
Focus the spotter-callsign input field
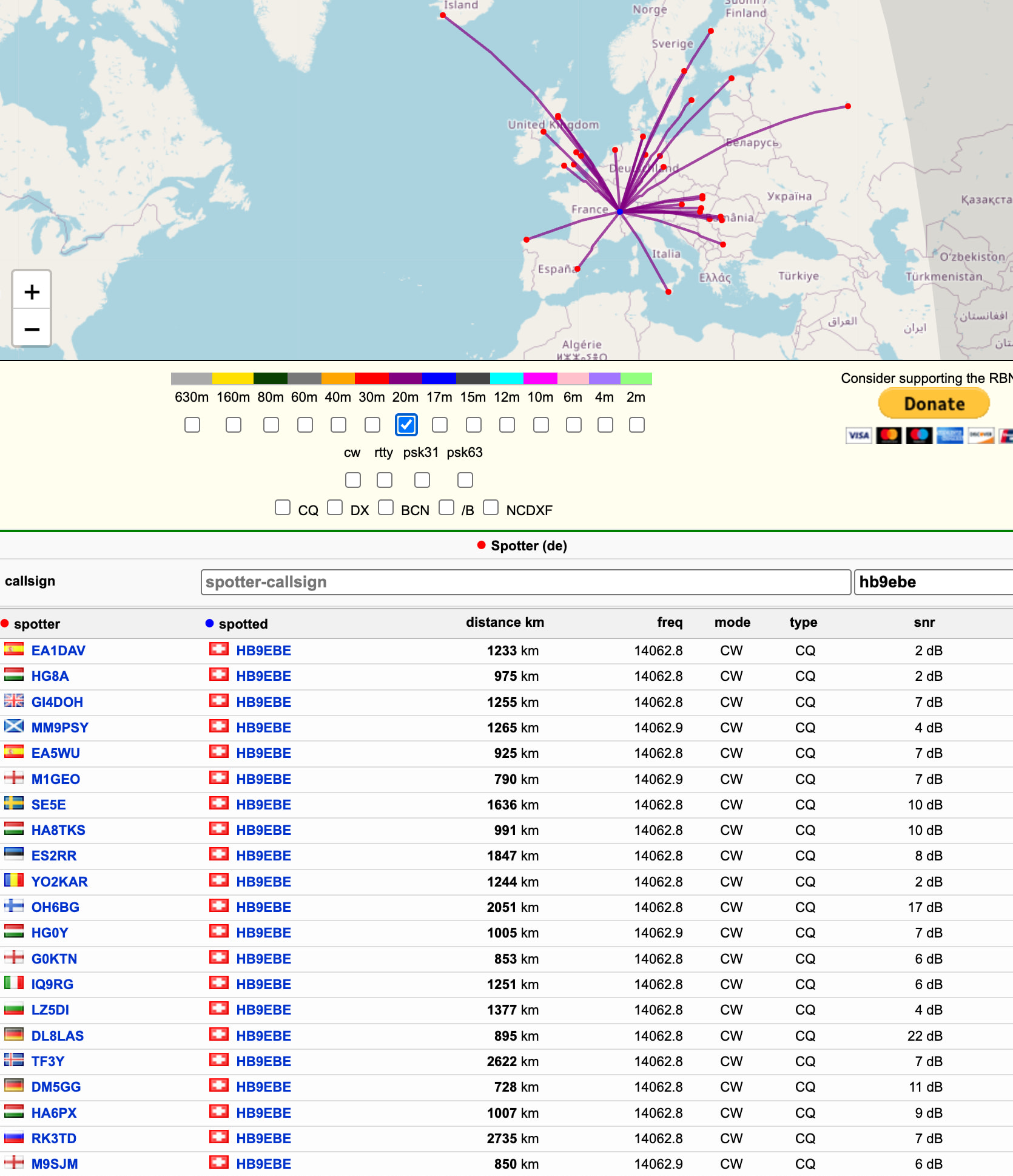tap(525, 582)
